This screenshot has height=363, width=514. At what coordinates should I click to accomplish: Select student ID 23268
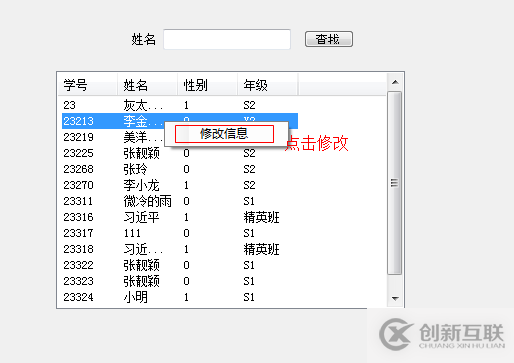click(x=79, y=169)
